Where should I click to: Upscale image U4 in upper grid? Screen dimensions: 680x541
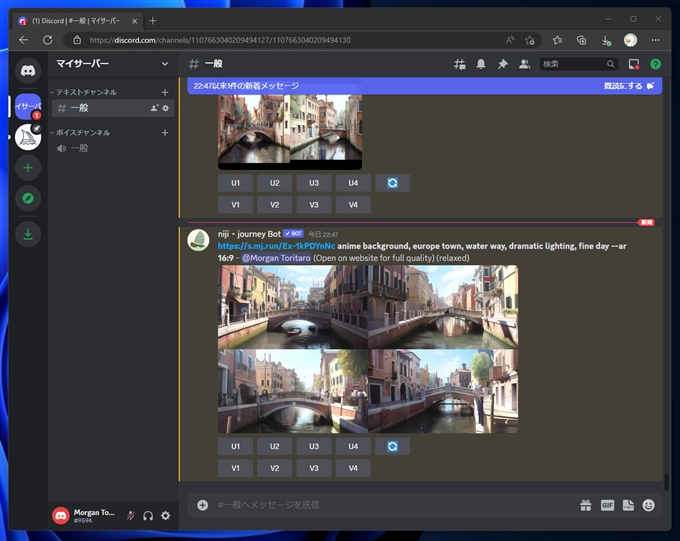[353, 183]
